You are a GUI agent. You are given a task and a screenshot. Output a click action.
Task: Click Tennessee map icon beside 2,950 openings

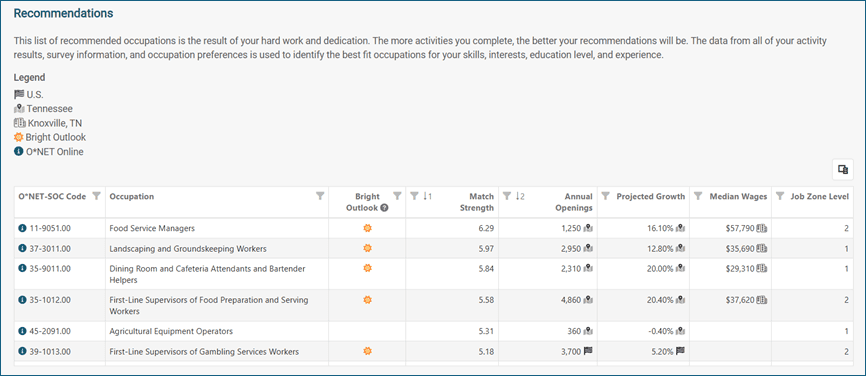[x=588, y=248]
